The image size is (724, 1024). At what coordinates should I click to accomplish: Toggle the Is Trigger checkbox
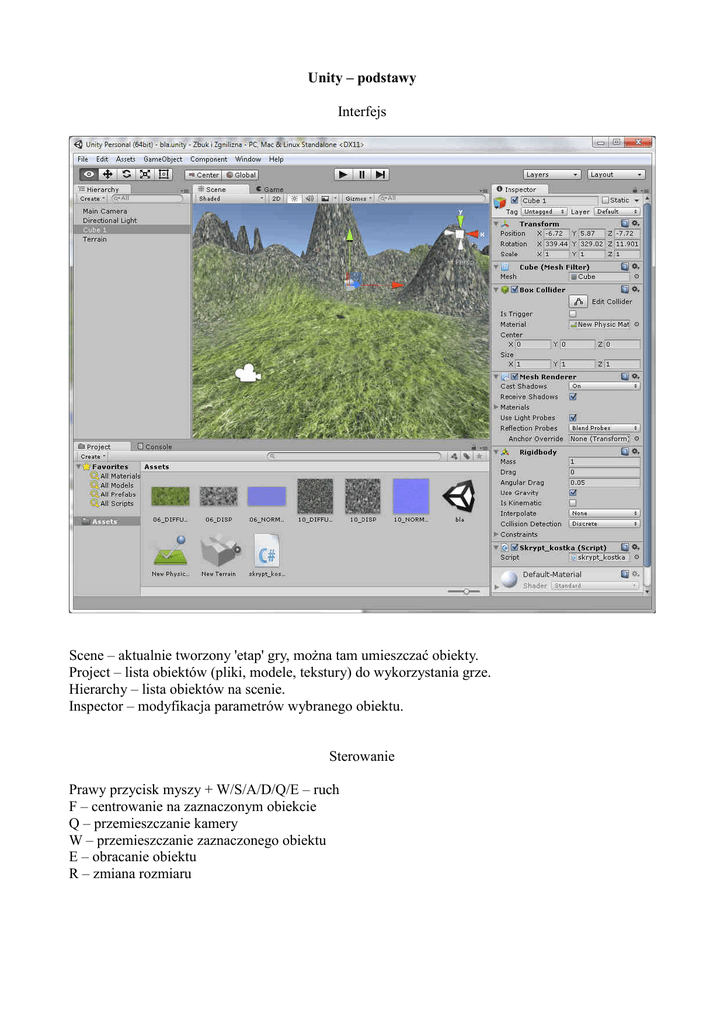(x=573, y=314)
